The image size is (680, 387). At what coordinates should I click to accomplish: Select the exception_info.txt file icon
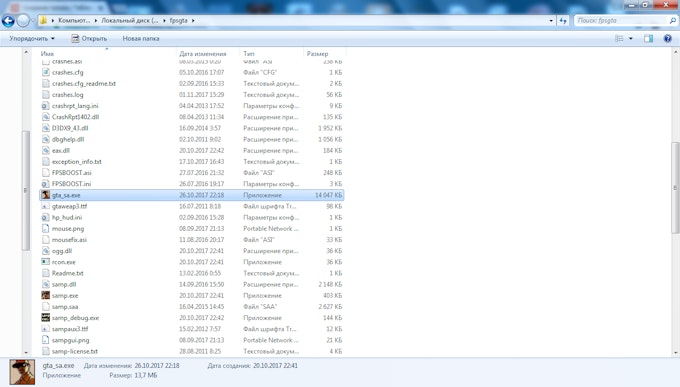[46, 161]
